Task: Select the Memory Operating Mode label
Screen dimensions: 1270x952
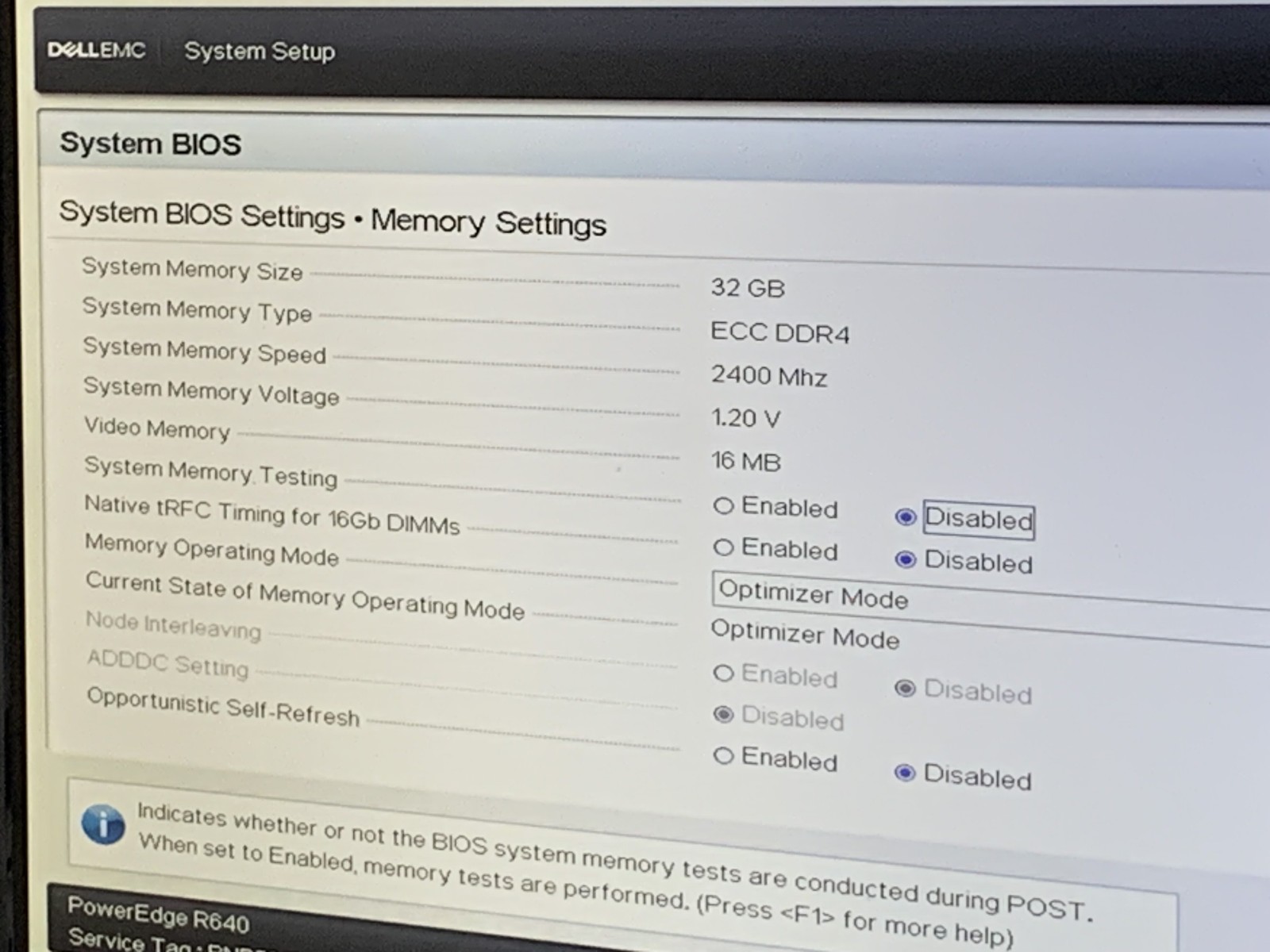Action: tap(212, 550)
